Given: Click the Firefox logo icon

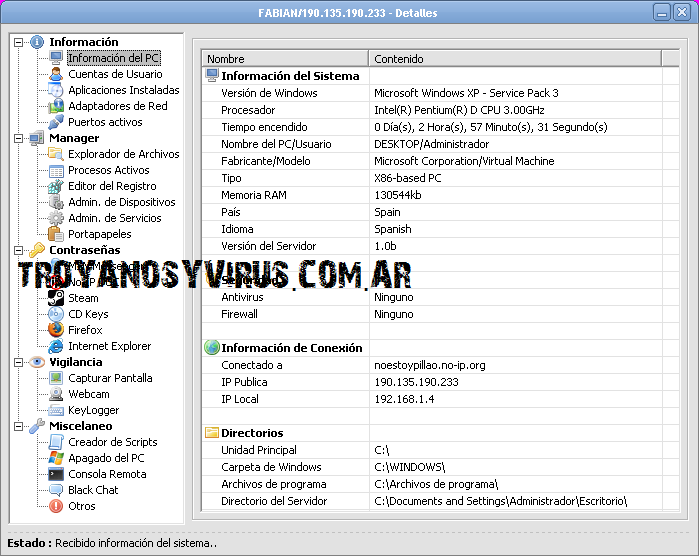Looking at the screenshot, I should (x=56, y=330).
